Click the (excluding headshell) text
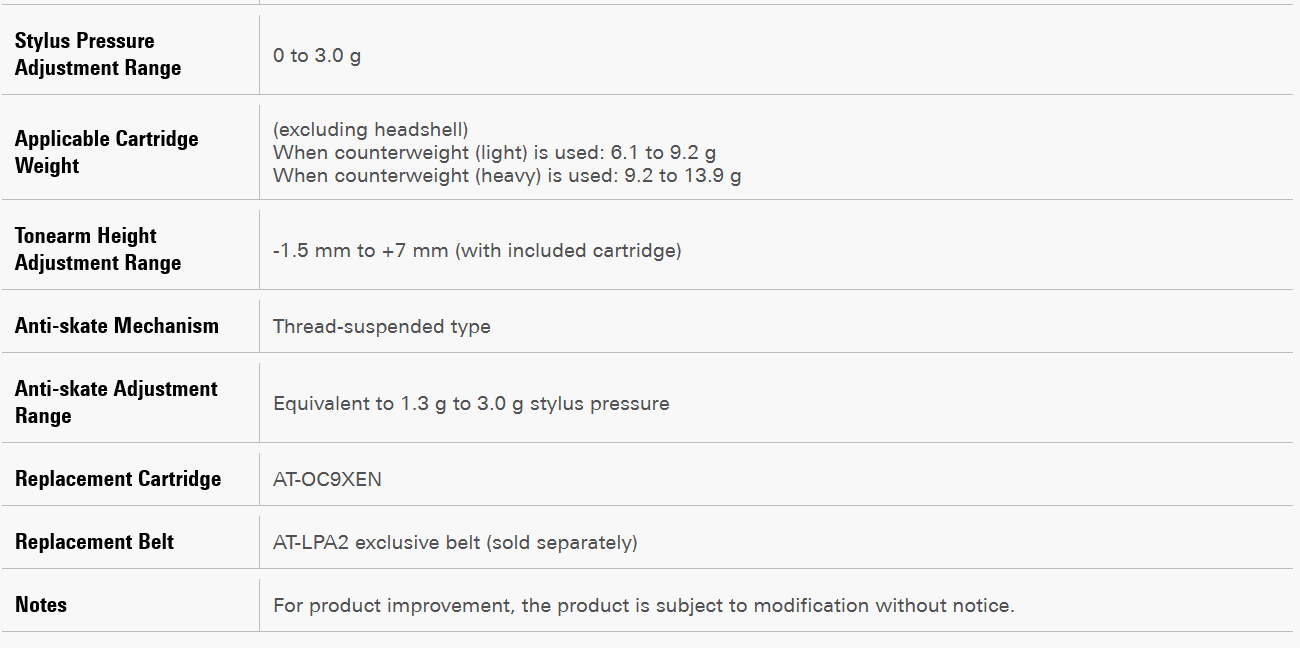This screenshot has height=648, width=1300. tap(370, 129)
